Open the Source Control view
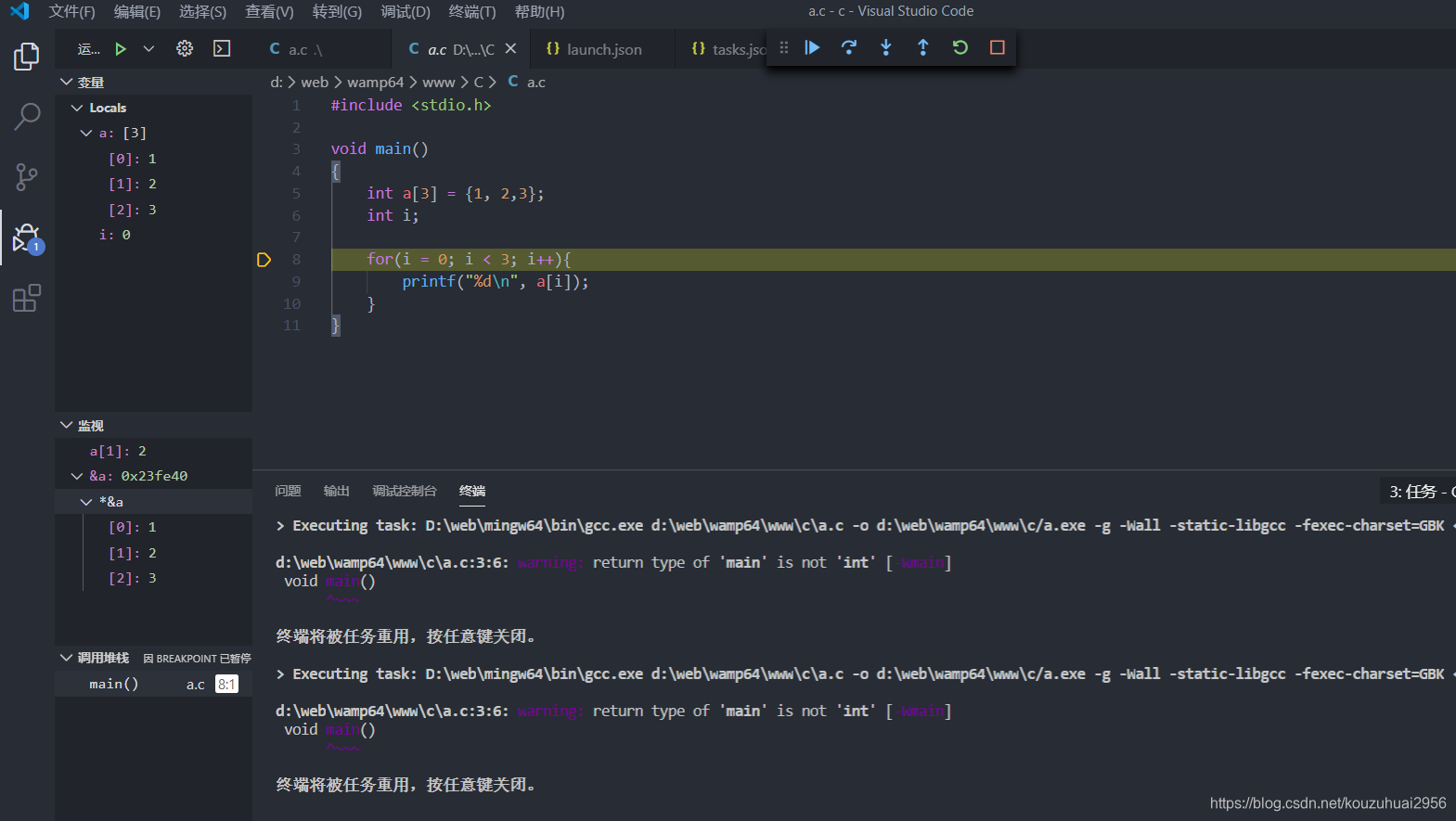The height and width of the screenshot is (821, 1456). 27,177
